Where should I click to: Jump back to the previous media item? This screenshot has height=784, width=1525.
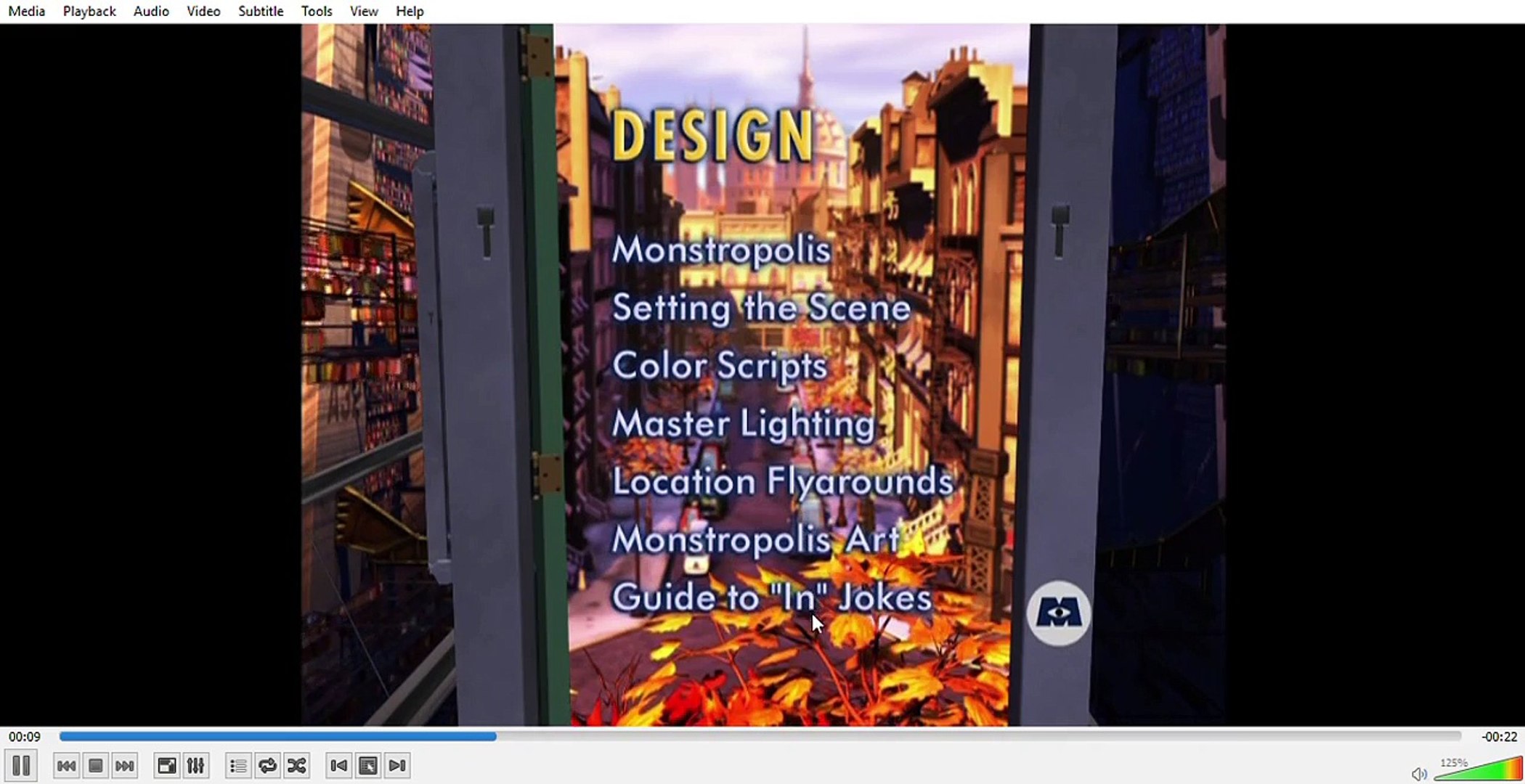(67, 765)
